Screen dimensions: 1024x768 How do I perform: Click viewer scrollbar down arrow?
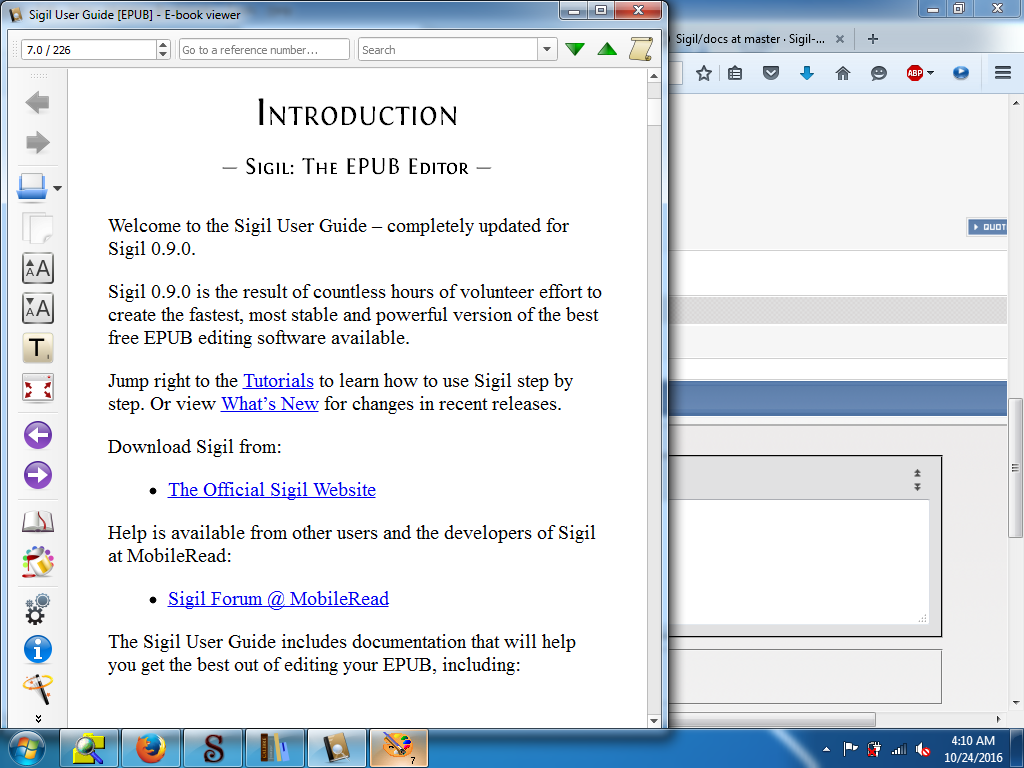click(x=654, y=720)
